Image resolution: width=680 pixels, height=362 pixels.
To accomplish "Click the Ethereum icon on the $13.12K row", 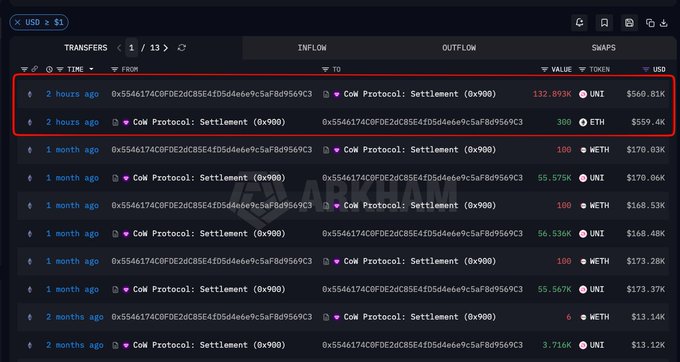I will coord(29,345).
